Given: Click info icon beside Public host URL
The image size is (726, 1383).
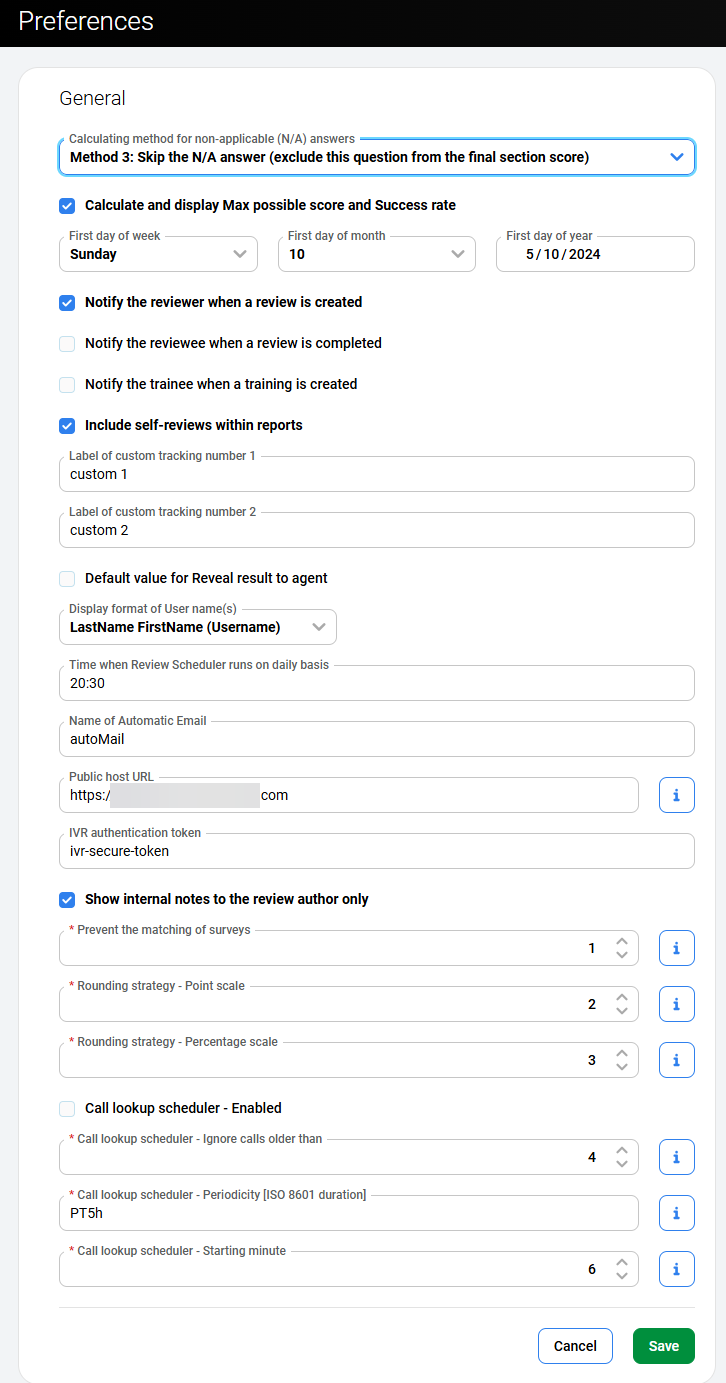Looking at the screenshot, I should tap(676, 795).
